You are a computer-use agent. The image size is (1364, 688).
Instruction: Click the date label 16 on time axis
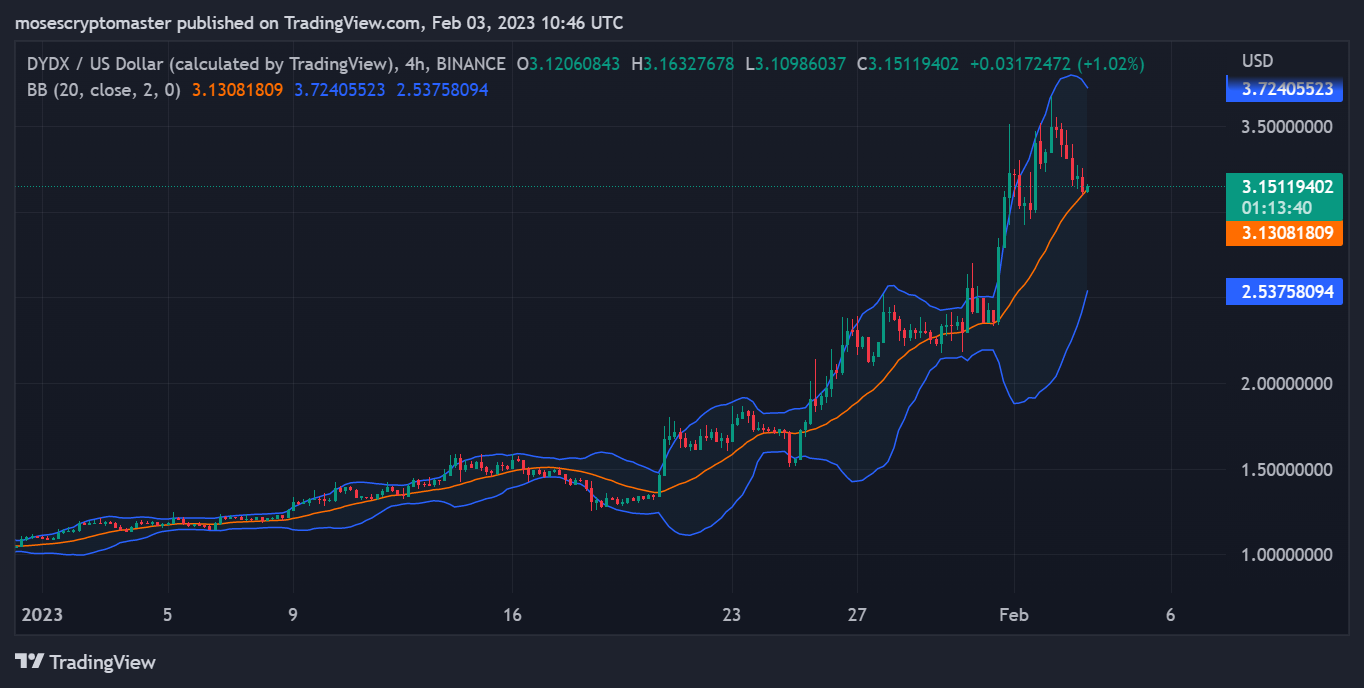coord(512,615)
